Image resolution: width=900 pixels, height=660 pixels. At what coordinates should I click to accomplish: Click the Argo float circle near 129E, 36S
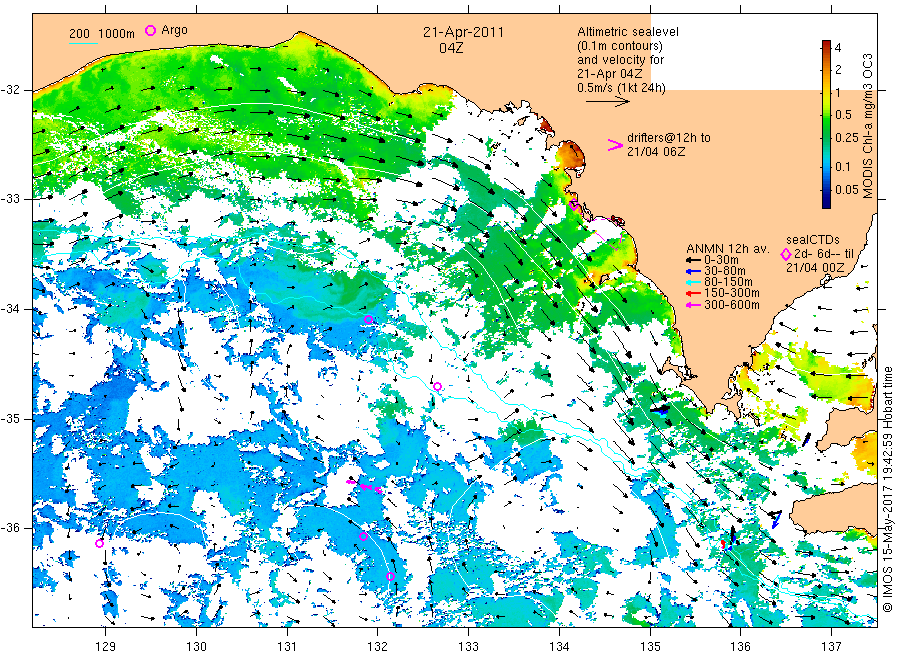point(99,543)
